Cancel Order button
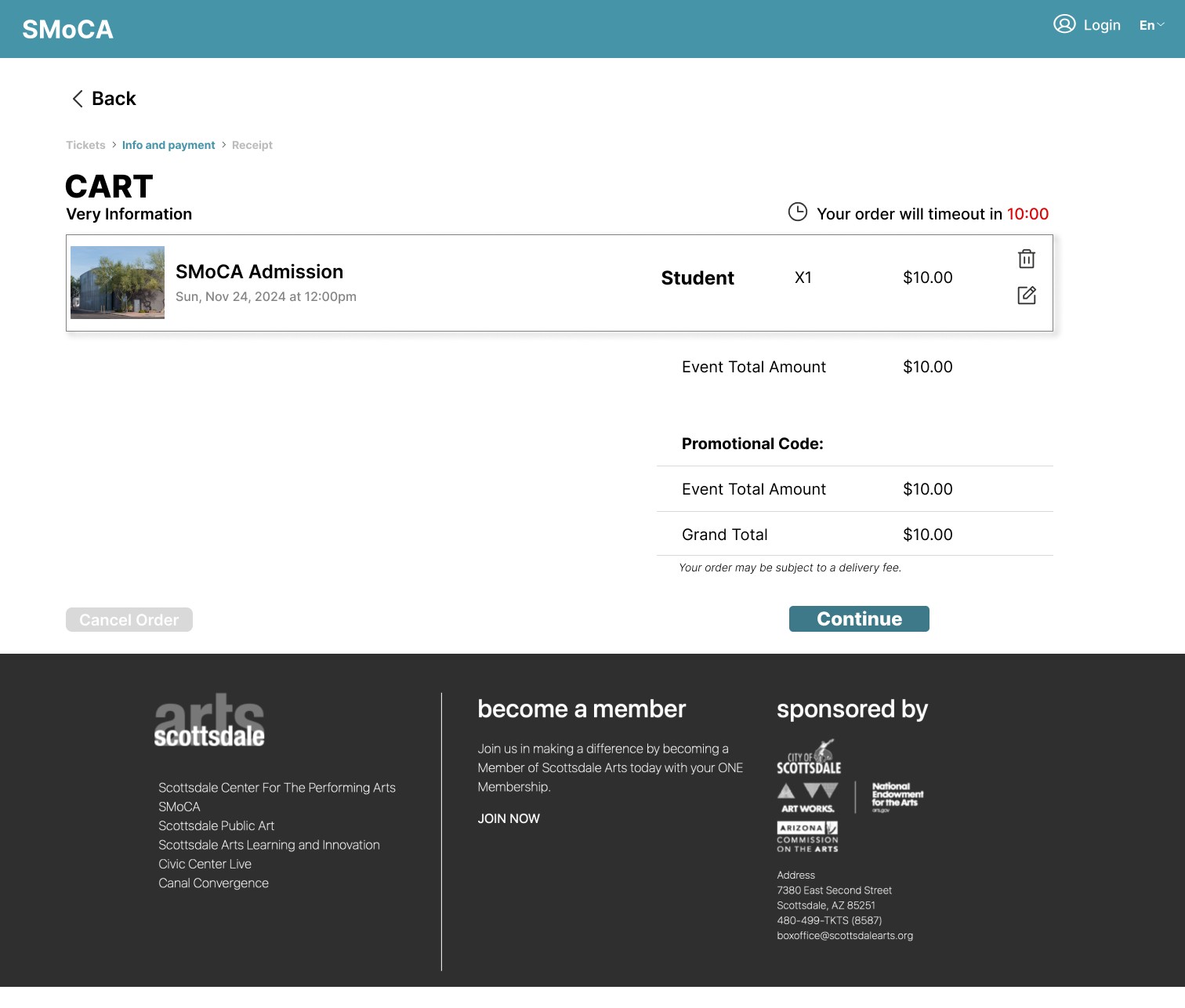This screenshot has height=1008, width=1185. [129, 620]
